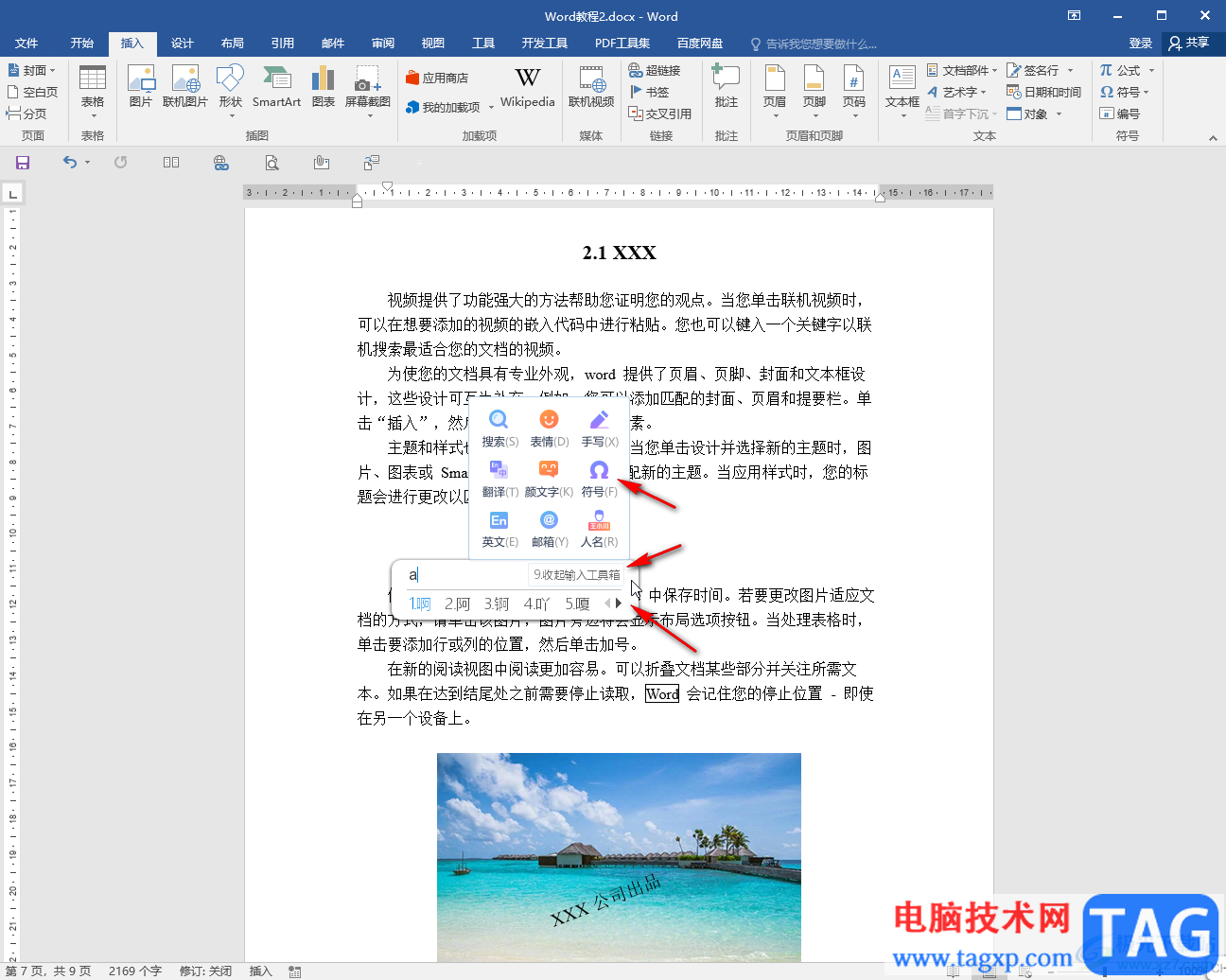Click the 应用商店 app store icon

(437, 79)
